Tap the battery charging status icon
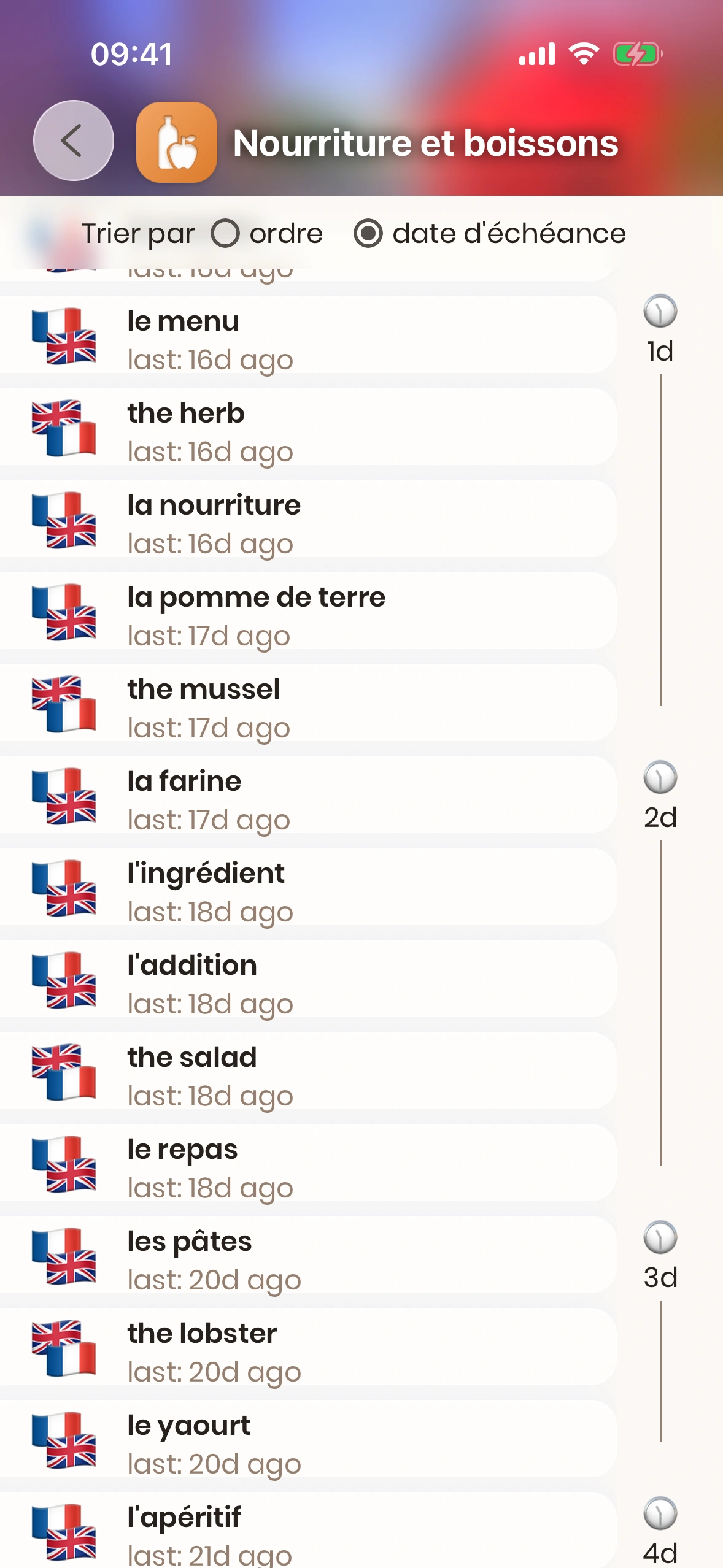The height and width of the screenshot is (1568, 723). [638, 54]
